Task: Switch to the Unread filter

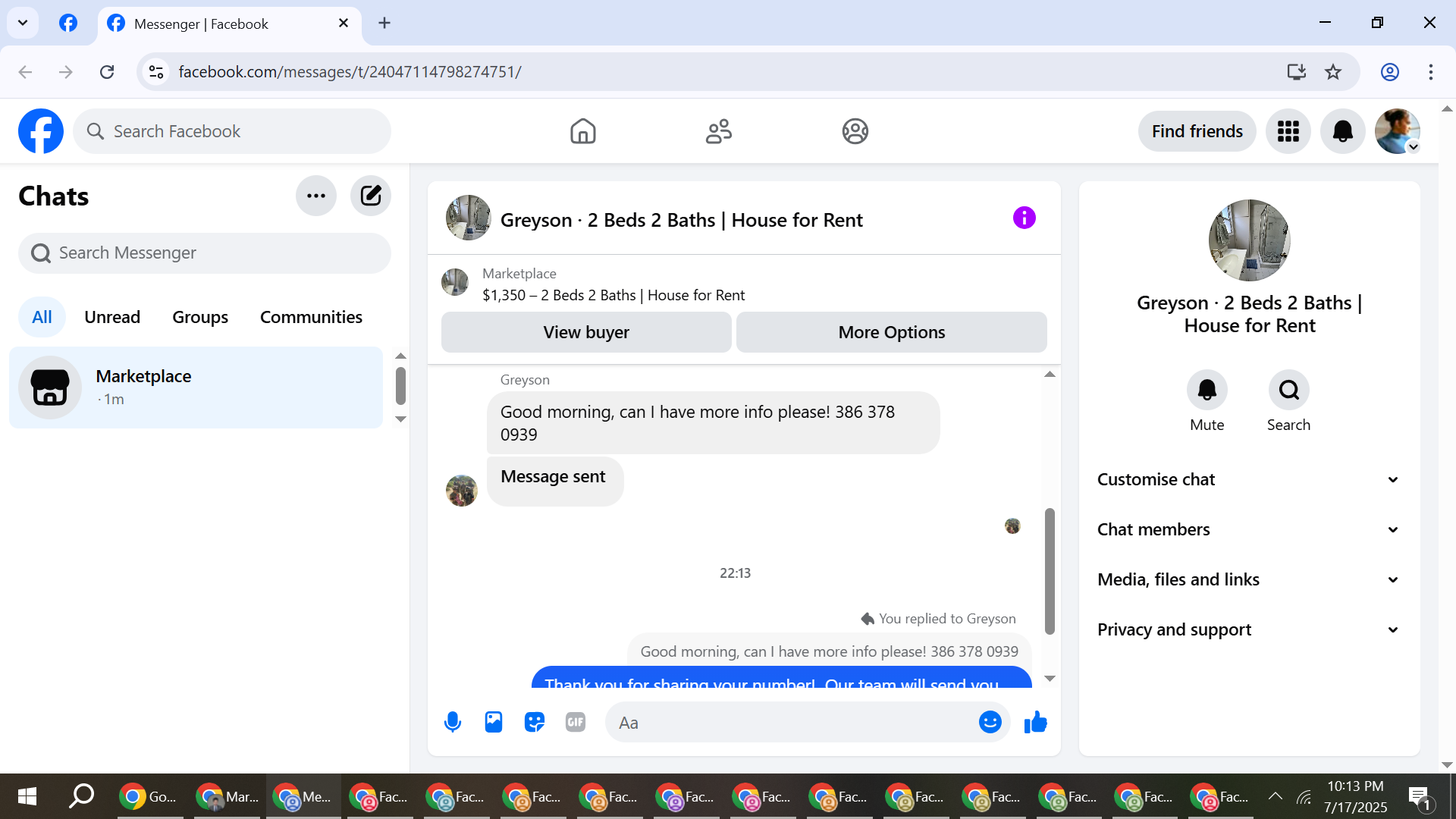Action: coord(112,317)
